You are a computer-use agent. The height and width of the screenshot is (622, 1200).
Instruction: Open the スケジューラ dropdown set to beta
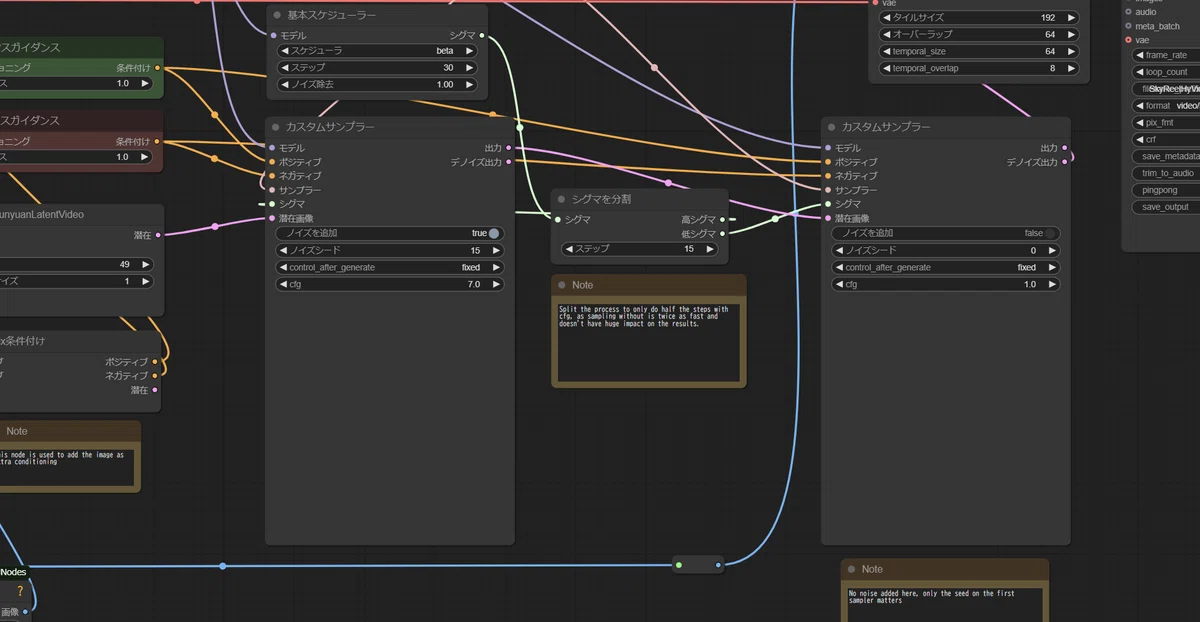point(376,51)
